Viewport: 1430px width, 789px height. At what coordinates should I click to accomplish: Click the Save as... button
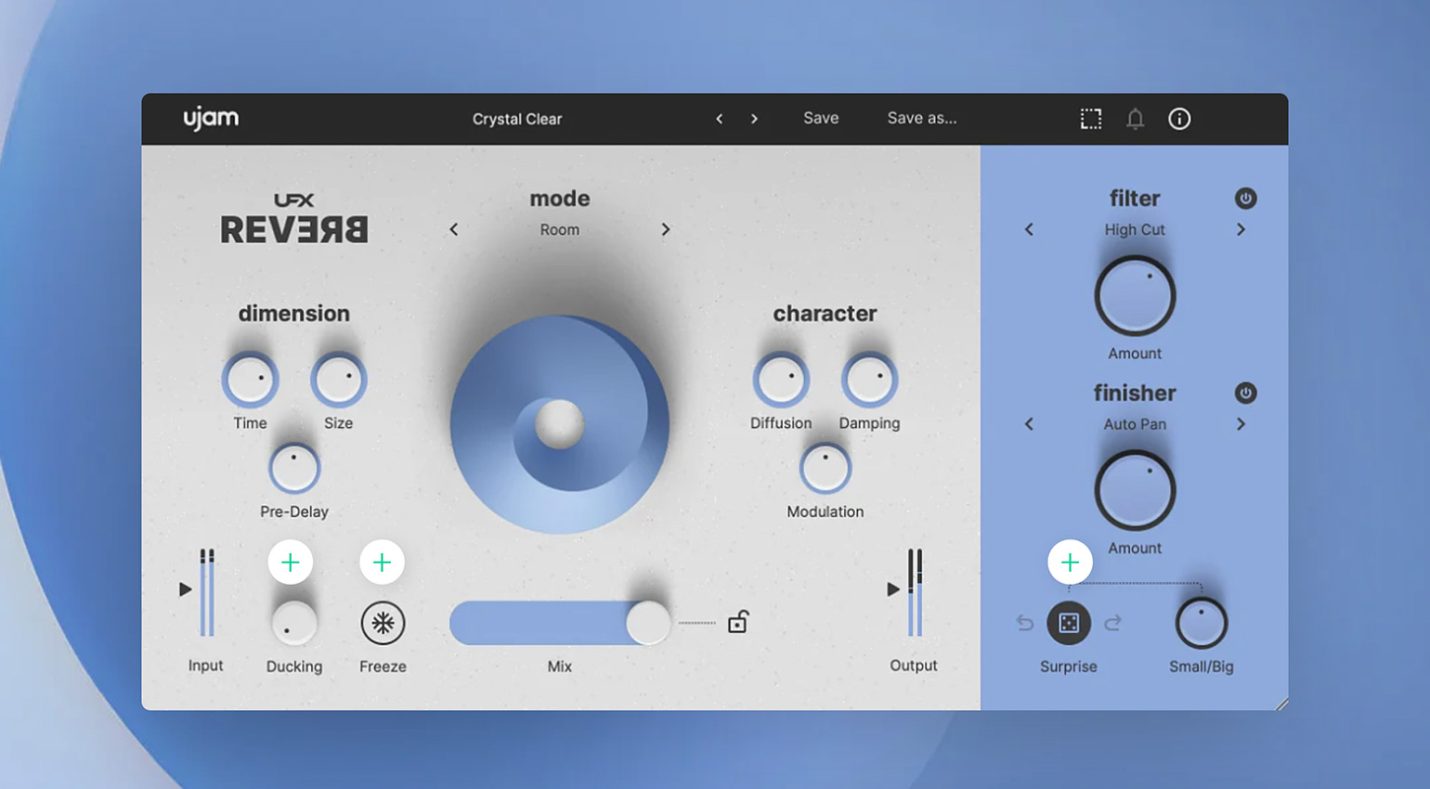pos(921,118)
